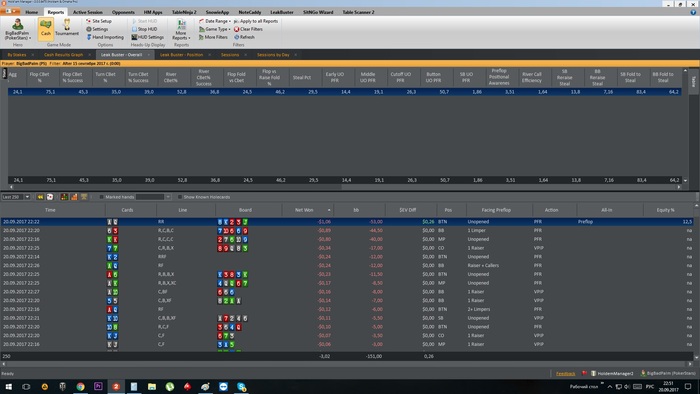Click the orange bar graph icon
Viewport: 700px width, 394px height.
74,197
